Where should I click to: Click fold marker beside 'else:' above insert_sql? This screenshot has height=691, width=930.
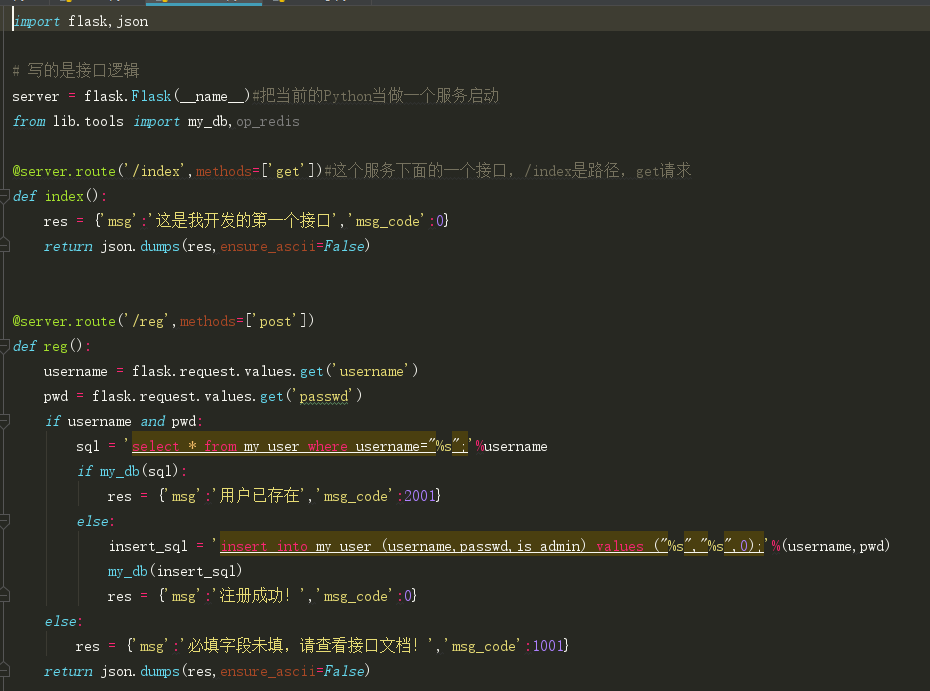pyautogui.click(x=4, y=521)
